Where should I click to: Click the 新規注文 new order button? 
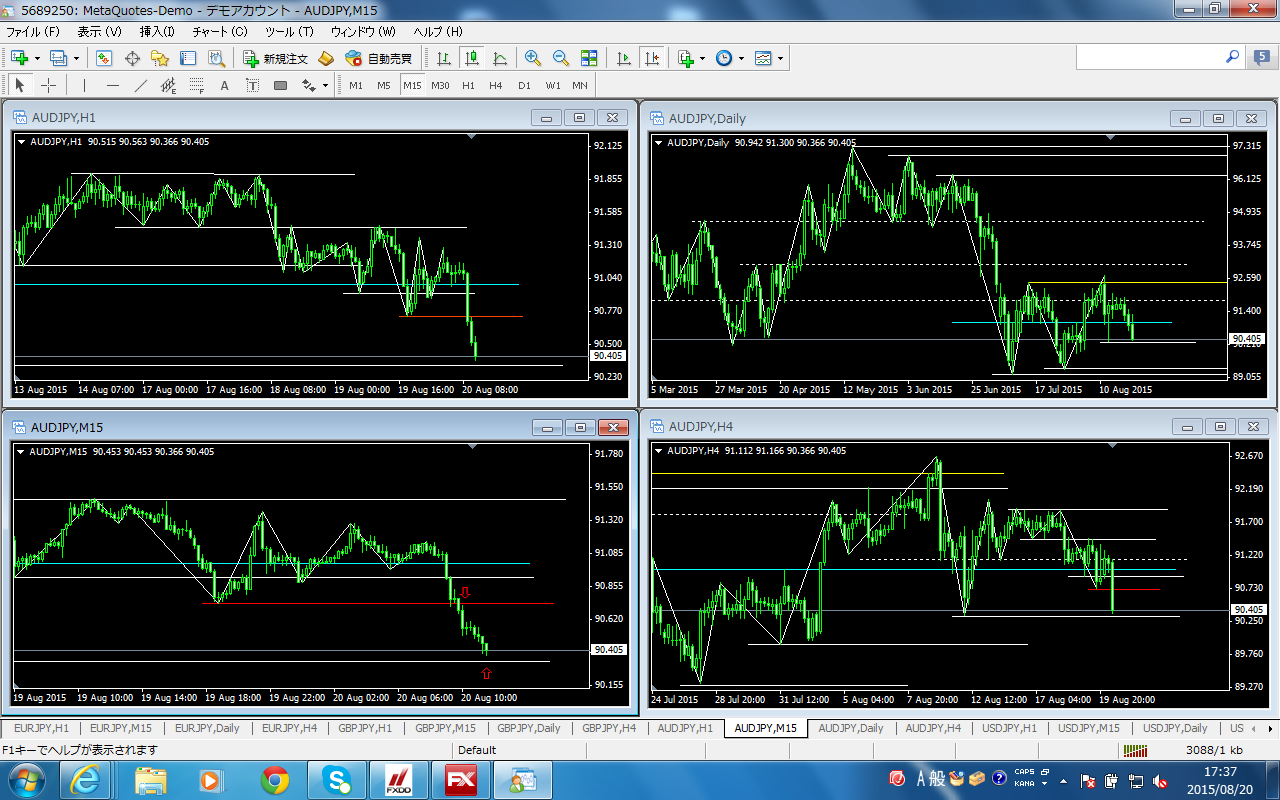[276, 58]
